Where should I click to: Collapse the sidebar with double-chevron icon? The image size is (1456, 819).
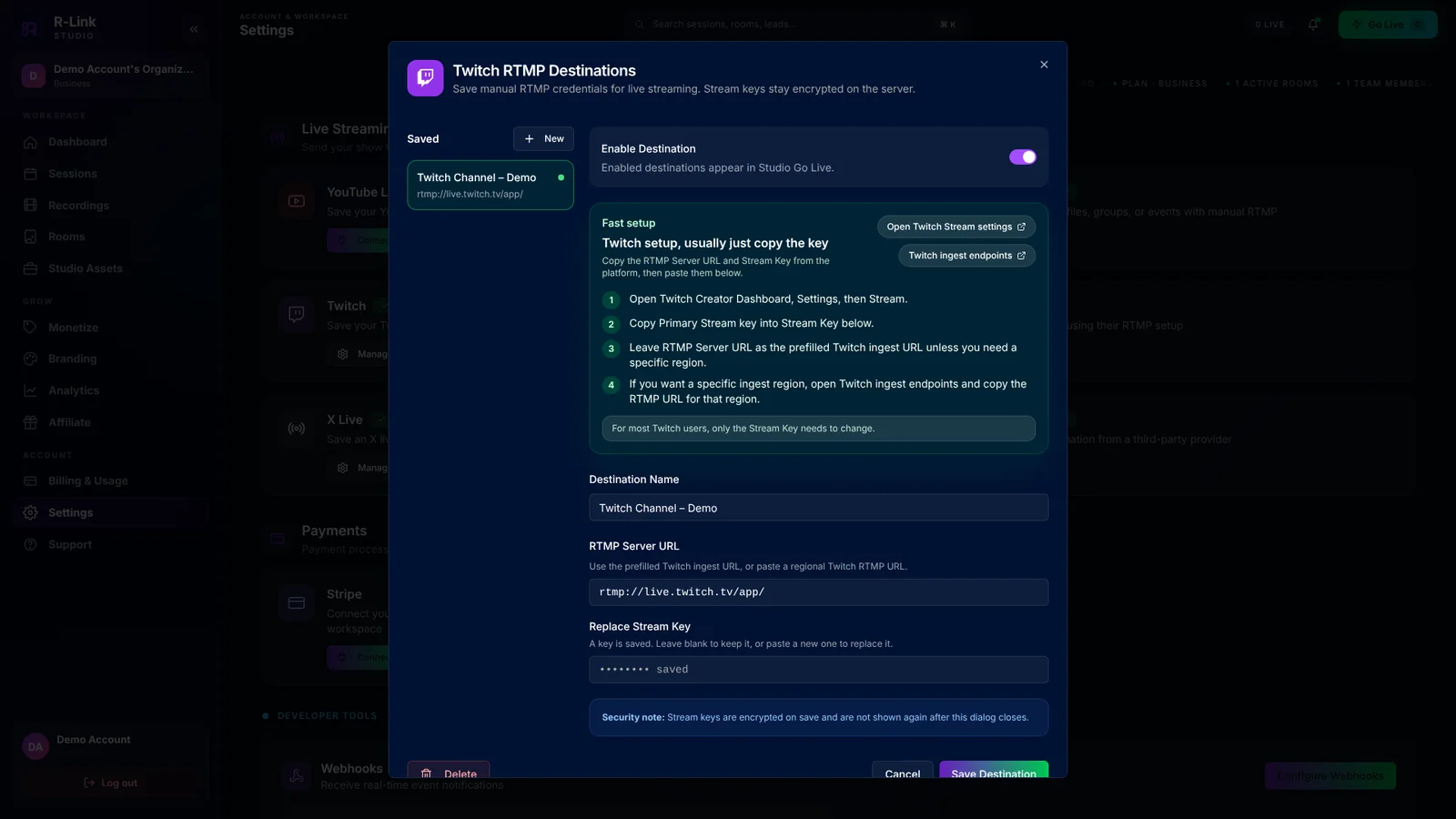tap(194, 29)
